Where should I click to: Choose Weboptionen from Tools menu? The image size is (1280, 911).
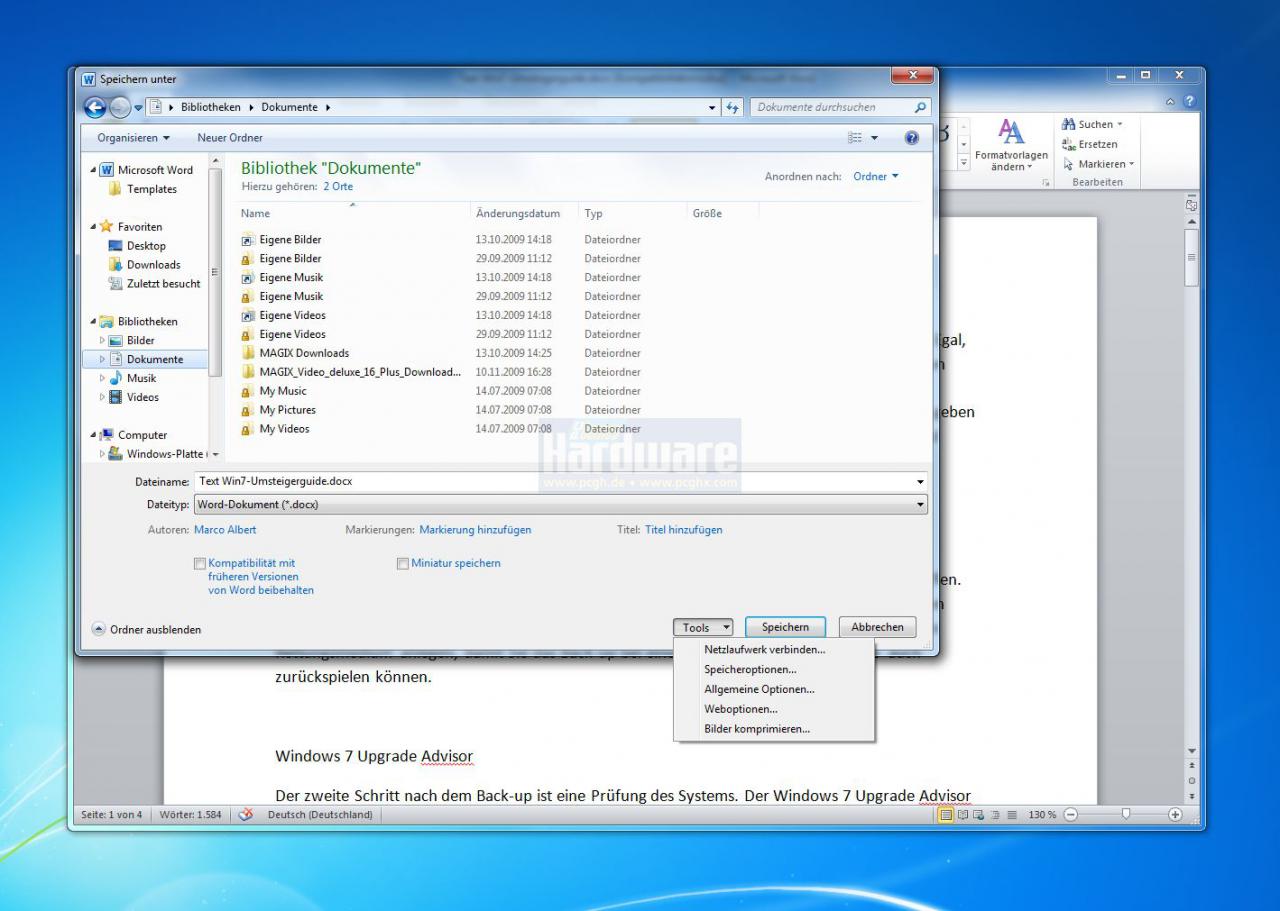pos(740,710)
